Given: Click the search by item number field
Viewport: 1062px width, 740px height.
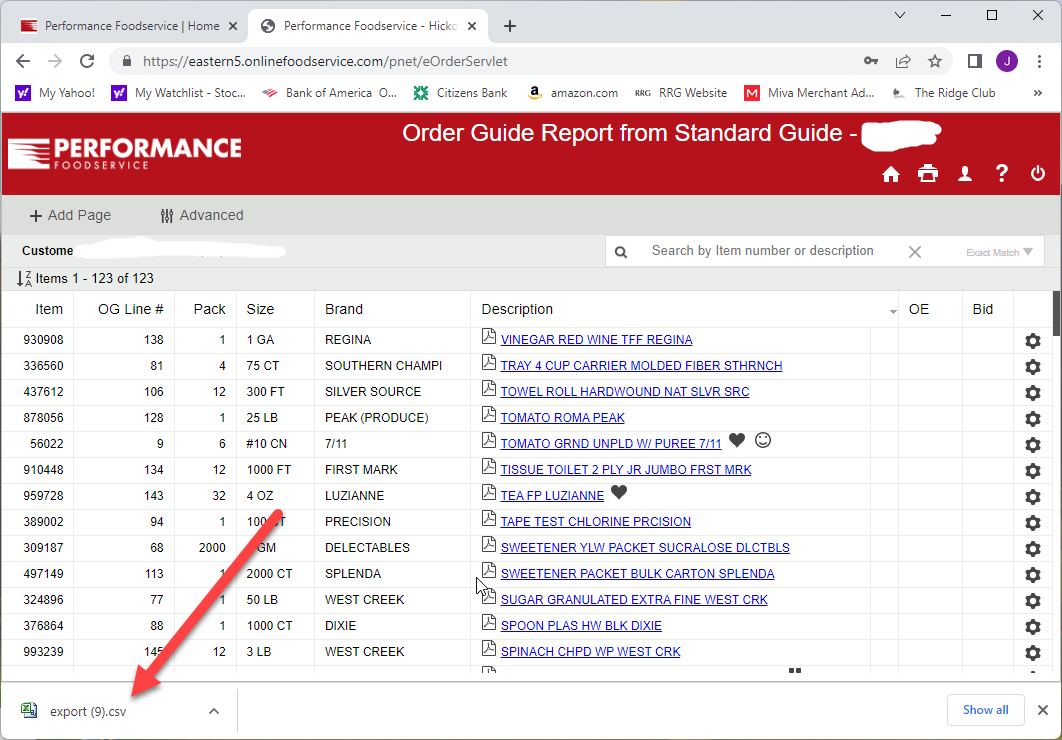Looking at the screenshot, I should pos(763,251).
